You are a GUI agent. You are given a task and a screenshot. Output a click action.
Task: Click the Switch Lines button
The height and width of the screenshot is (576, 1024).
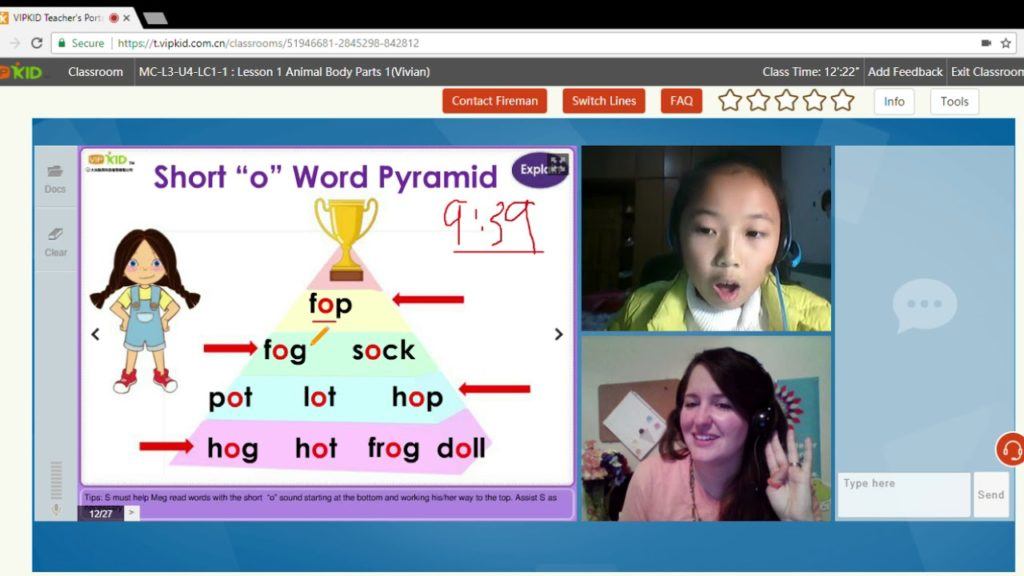(603, 101)
